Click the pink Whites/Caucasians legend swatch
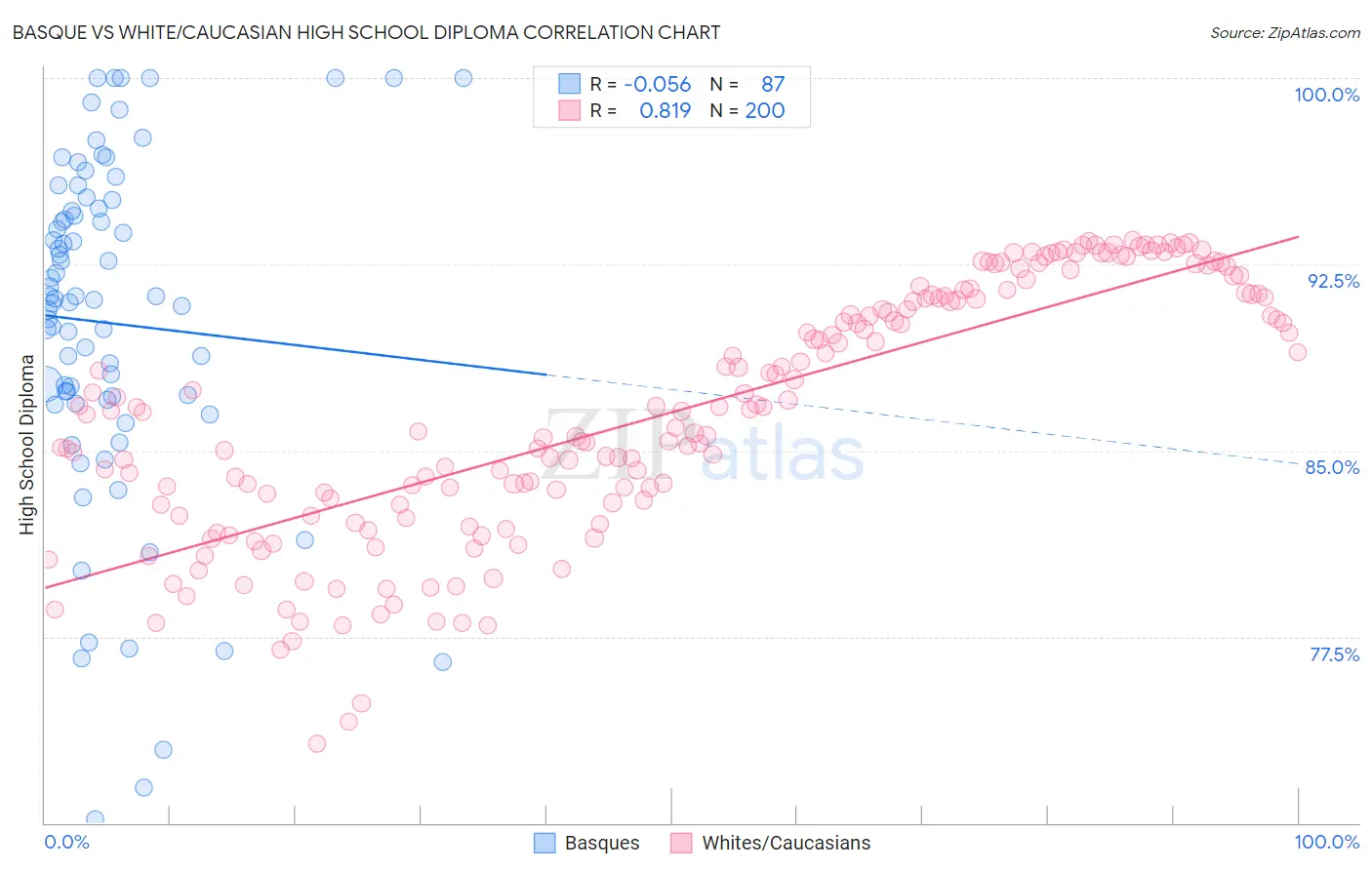This screenshot has width=1372, height=870. point(681,843)
